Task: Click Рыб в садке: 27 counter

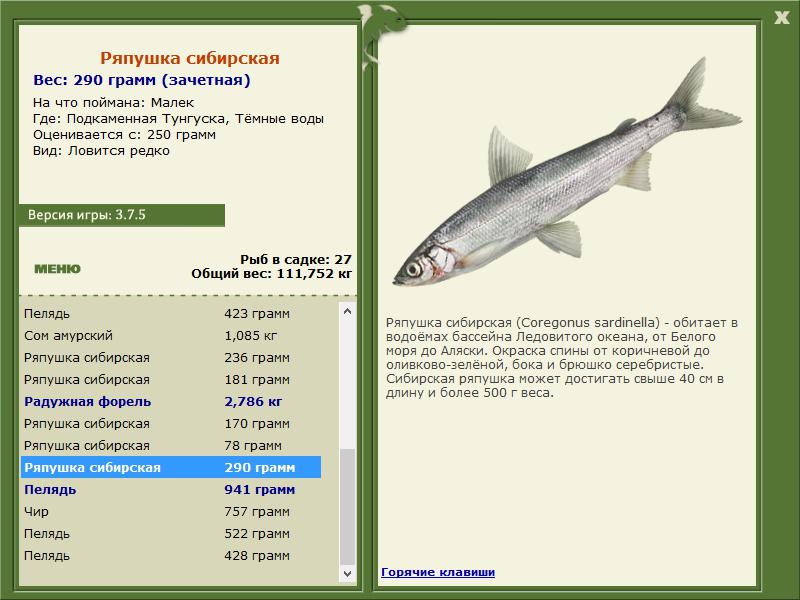Action: (296, 260)
